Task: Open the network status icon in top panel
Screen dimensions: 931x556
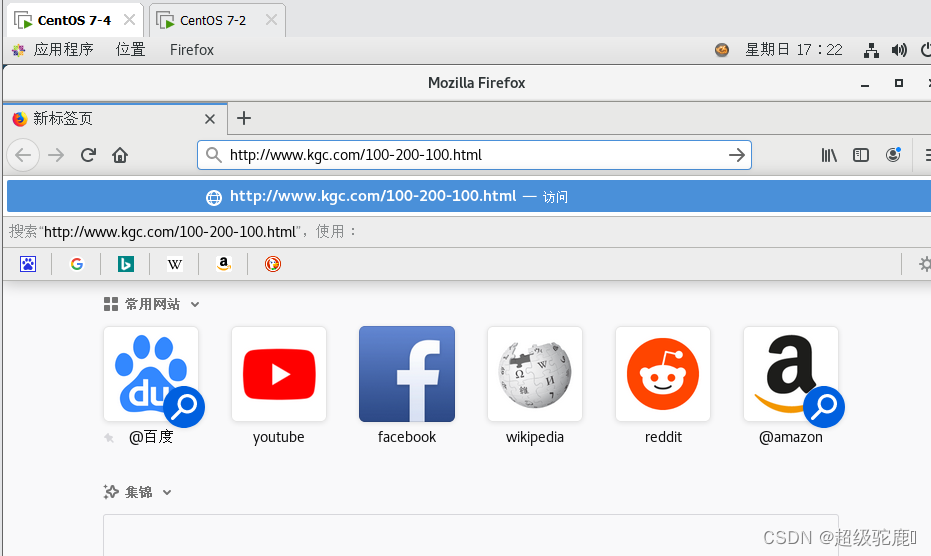Action: tap(871, 50)
